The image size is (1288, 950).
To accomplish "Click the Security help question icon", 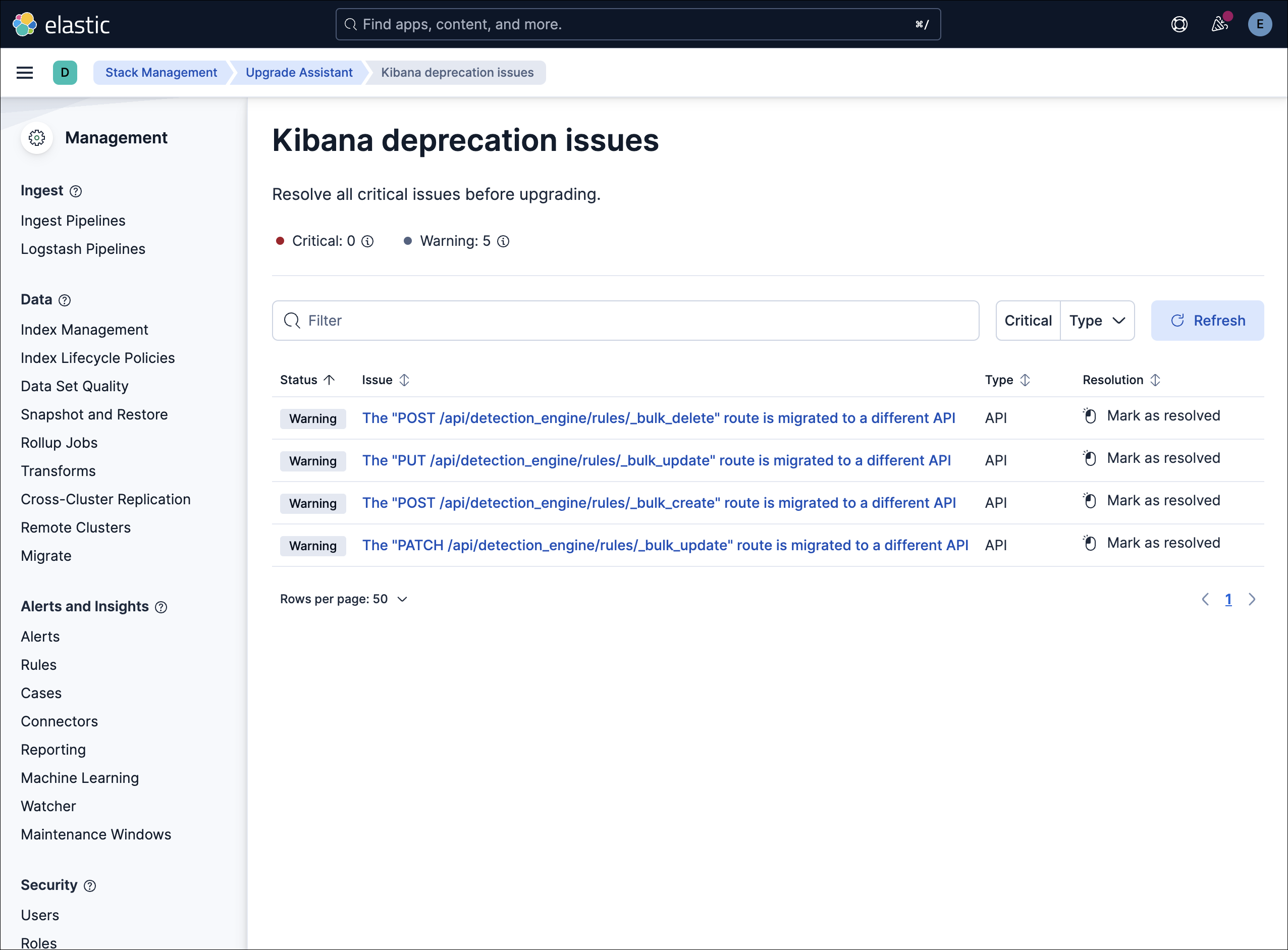I will 90,886.
